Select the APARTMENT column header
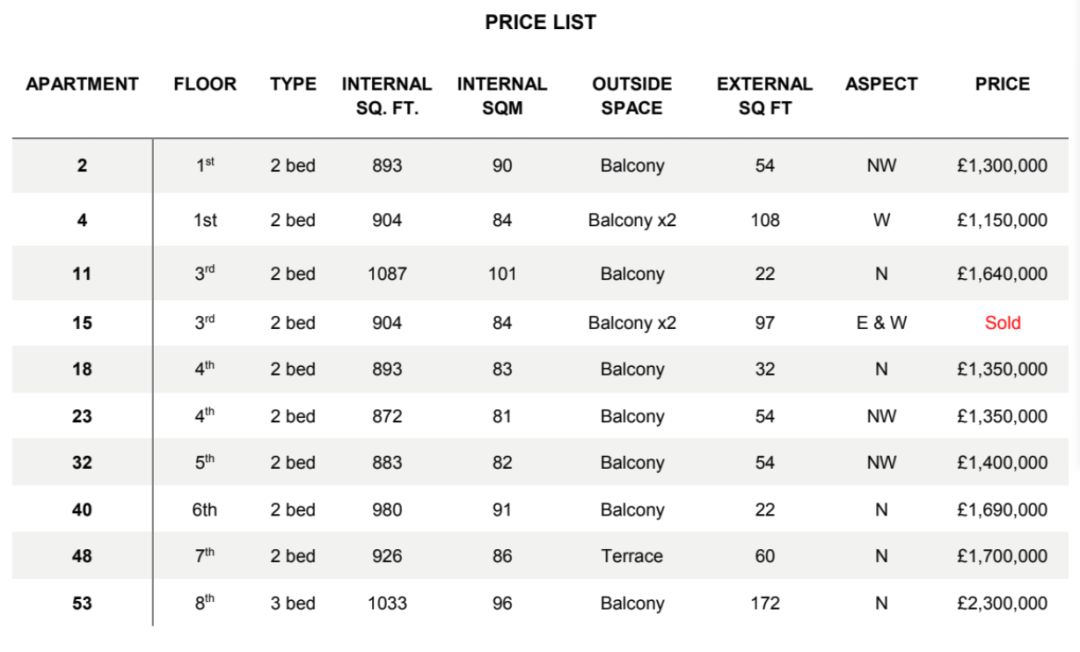Screen dimensions: 1080x652 tap(82, 84)
